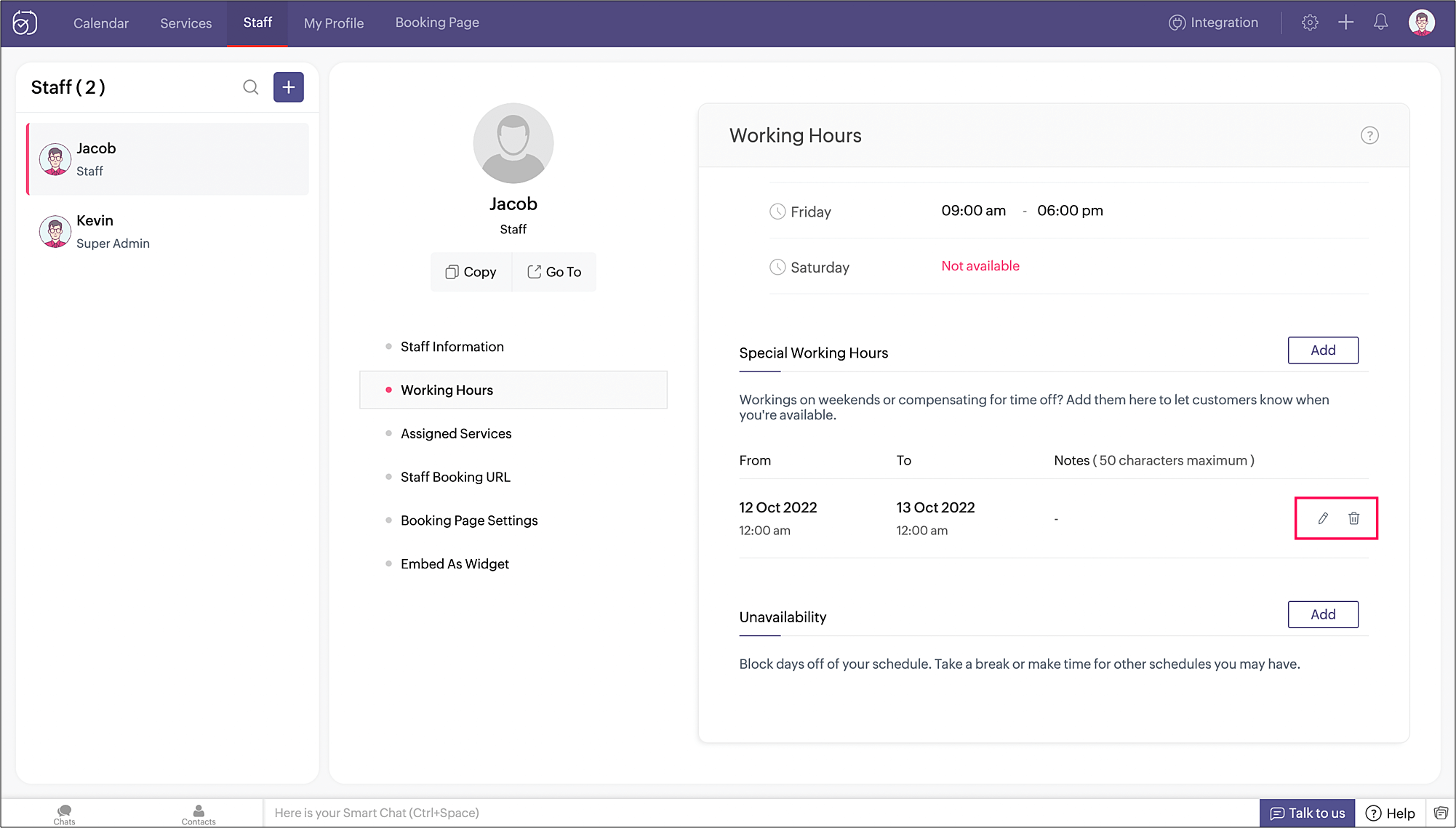Click the pencil edit icon for 12 Oct entry
Image resolution: width=1456 pixels, height=828 pixels.
click(1322, 518)
